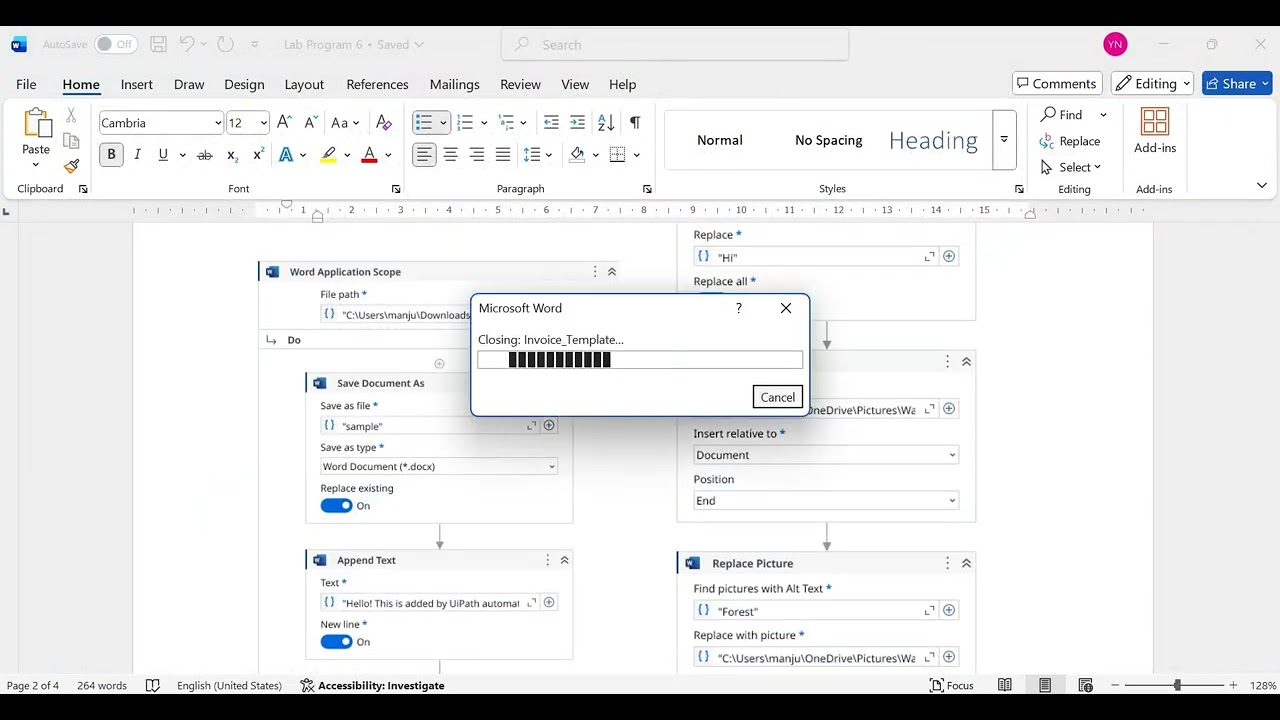
Task: Open the Comments pane
Action: click(1057, 84)
